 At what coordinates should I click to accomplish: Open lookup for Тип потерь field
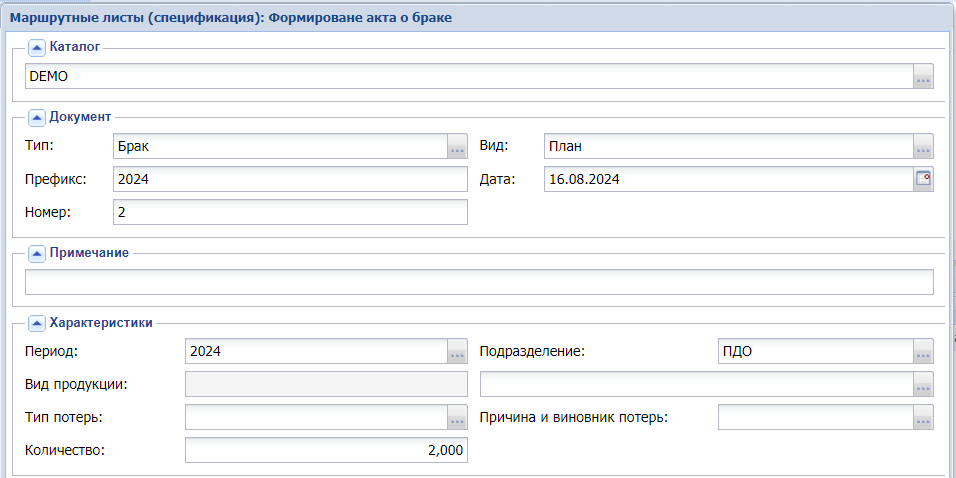point(457,418)
